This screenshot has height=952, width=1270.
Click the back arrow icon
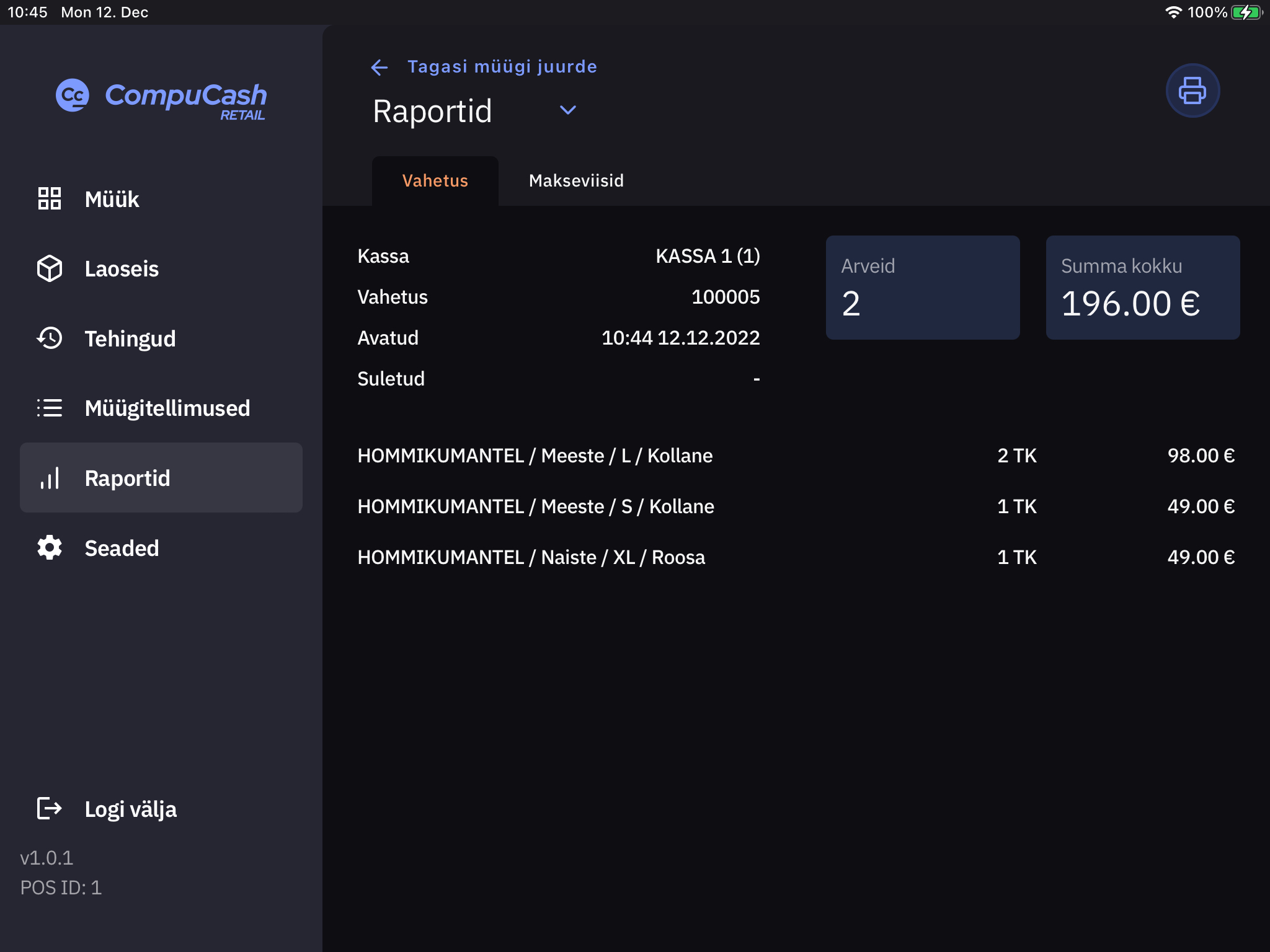379,67
